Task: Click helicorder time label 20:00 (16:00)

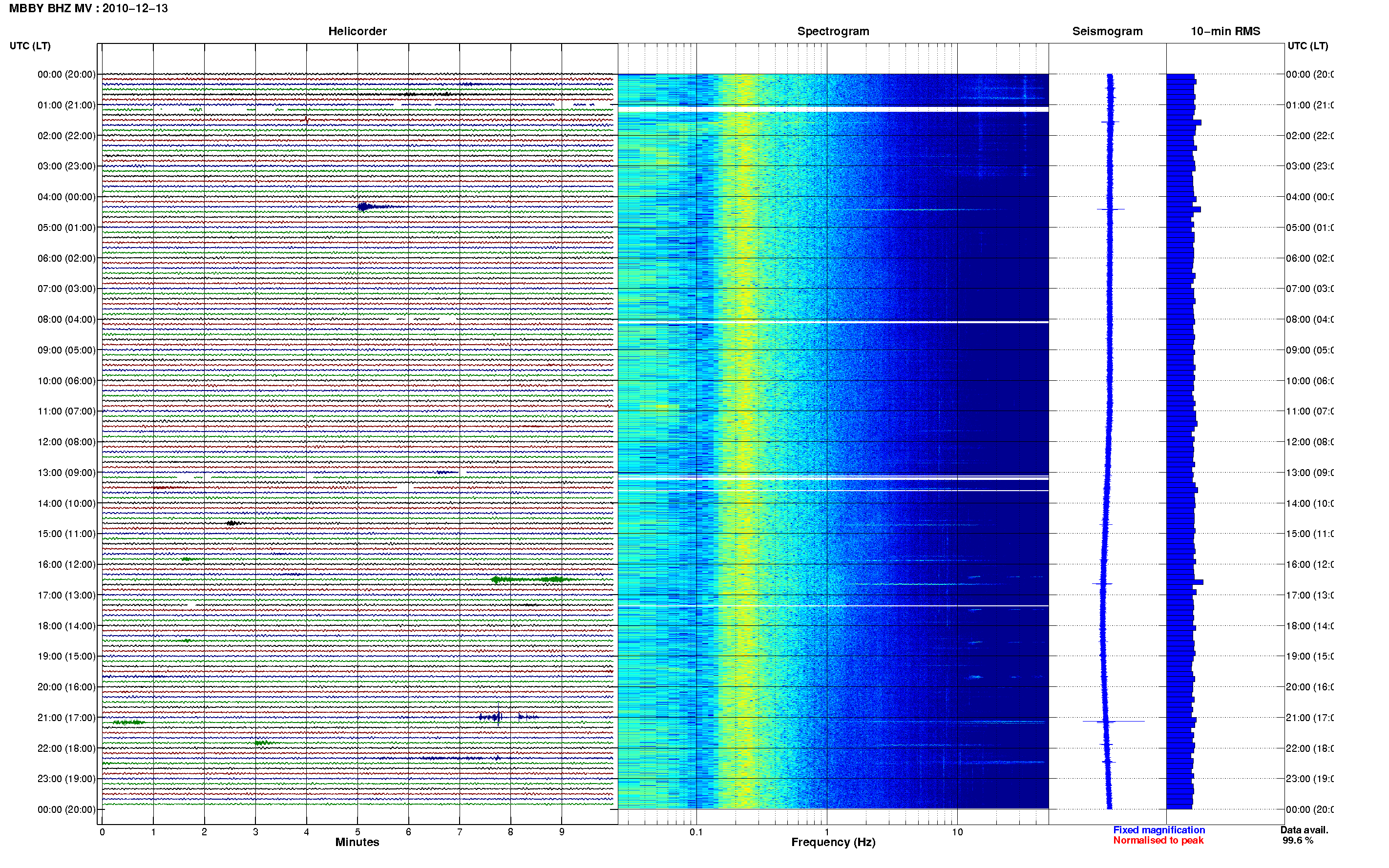Action: point(66,686)
